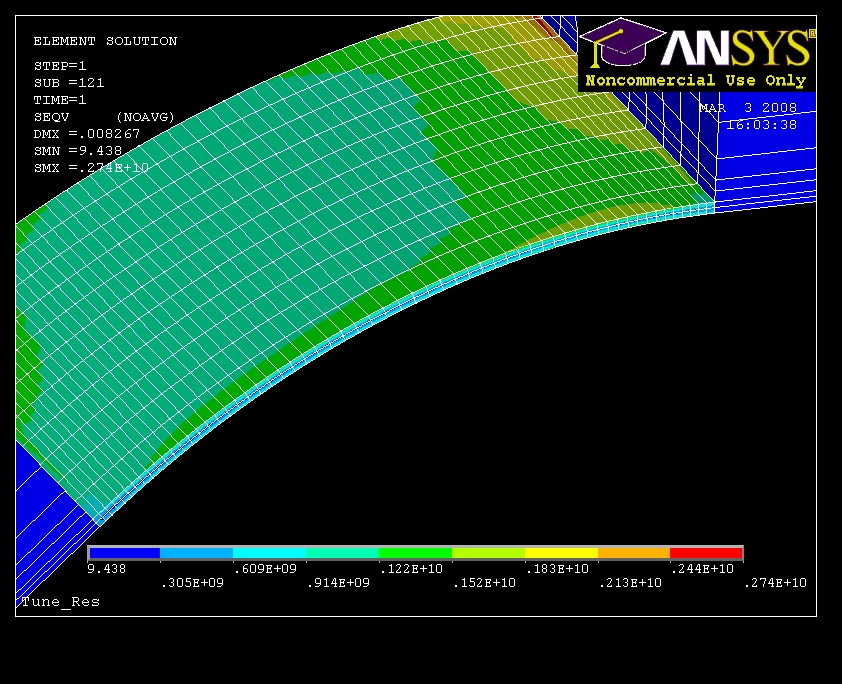This screenshot has height=684, width=842.
Task: Select the .122E+10 legend value
Action: pos(411,569)
